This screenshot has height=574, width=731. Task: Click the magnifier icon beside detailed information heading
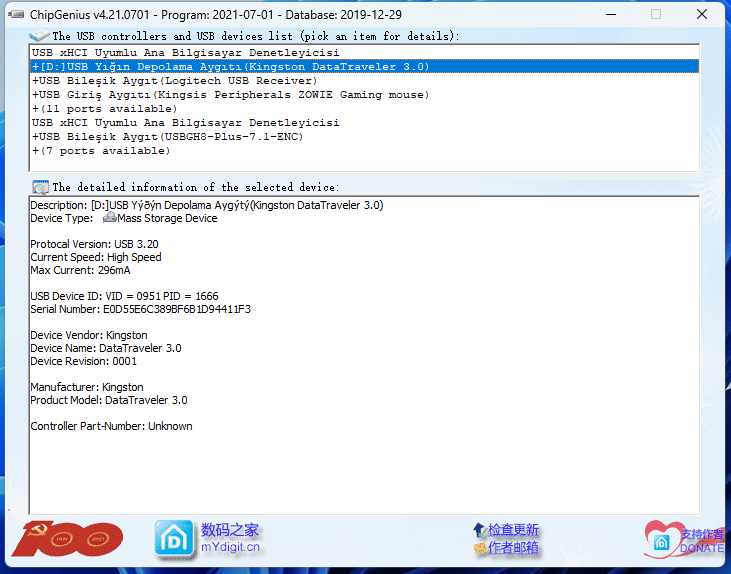(40, 187)
